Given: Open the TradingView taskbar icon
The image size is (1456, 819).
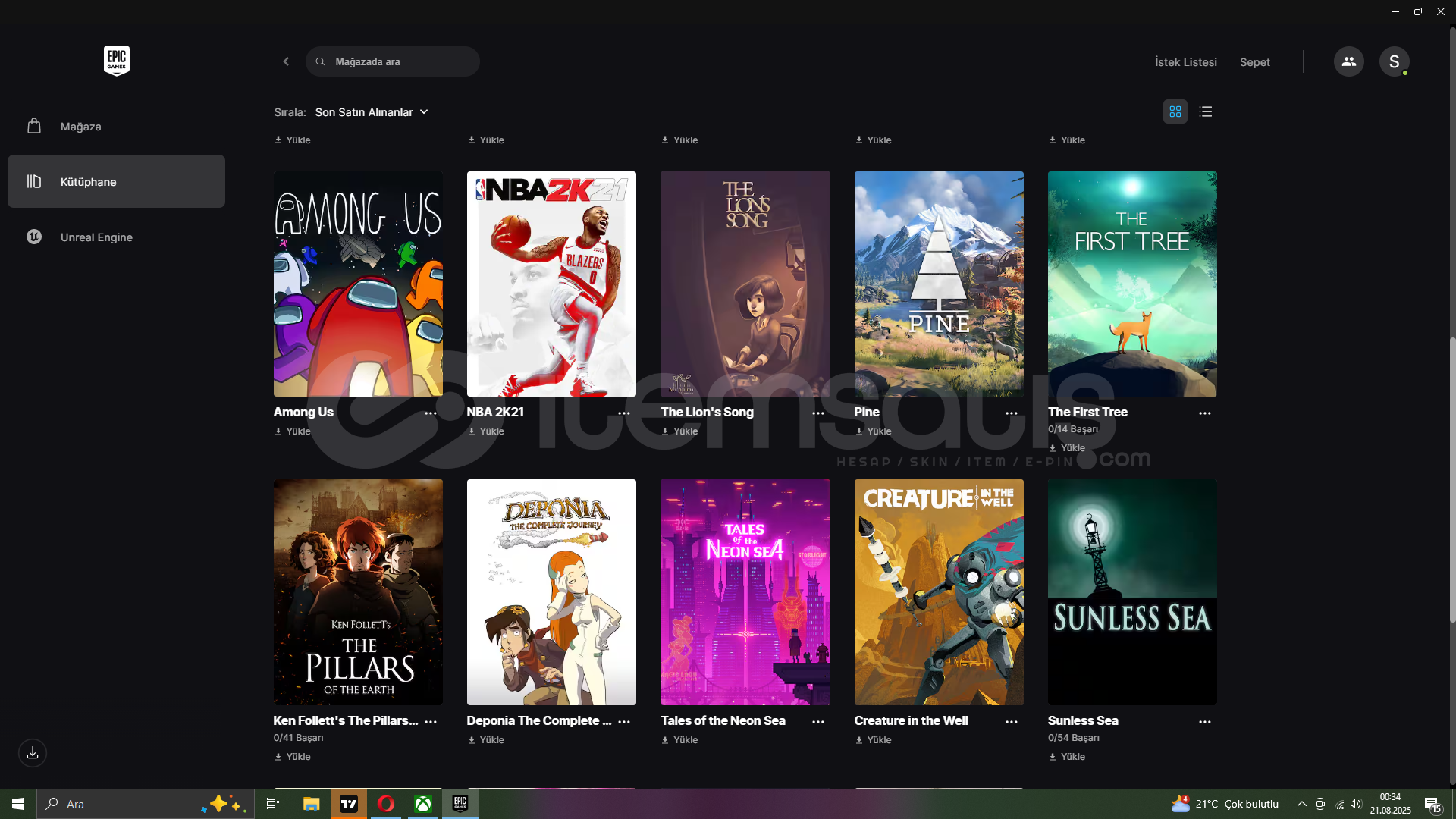Looking at the screenshot, I should pos(349,804).
